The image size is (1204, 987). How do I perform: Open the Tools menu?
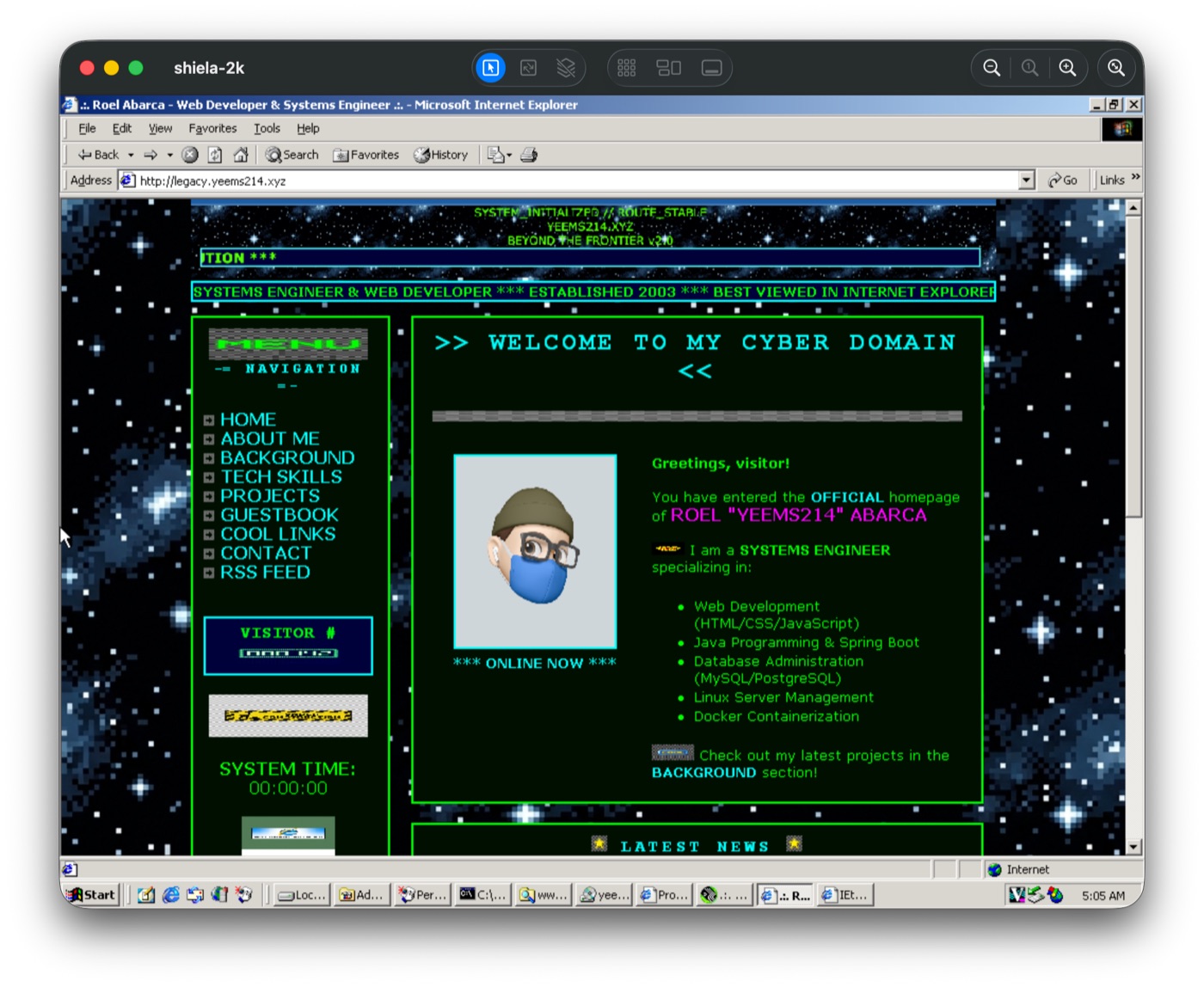(x=267, y=128)
